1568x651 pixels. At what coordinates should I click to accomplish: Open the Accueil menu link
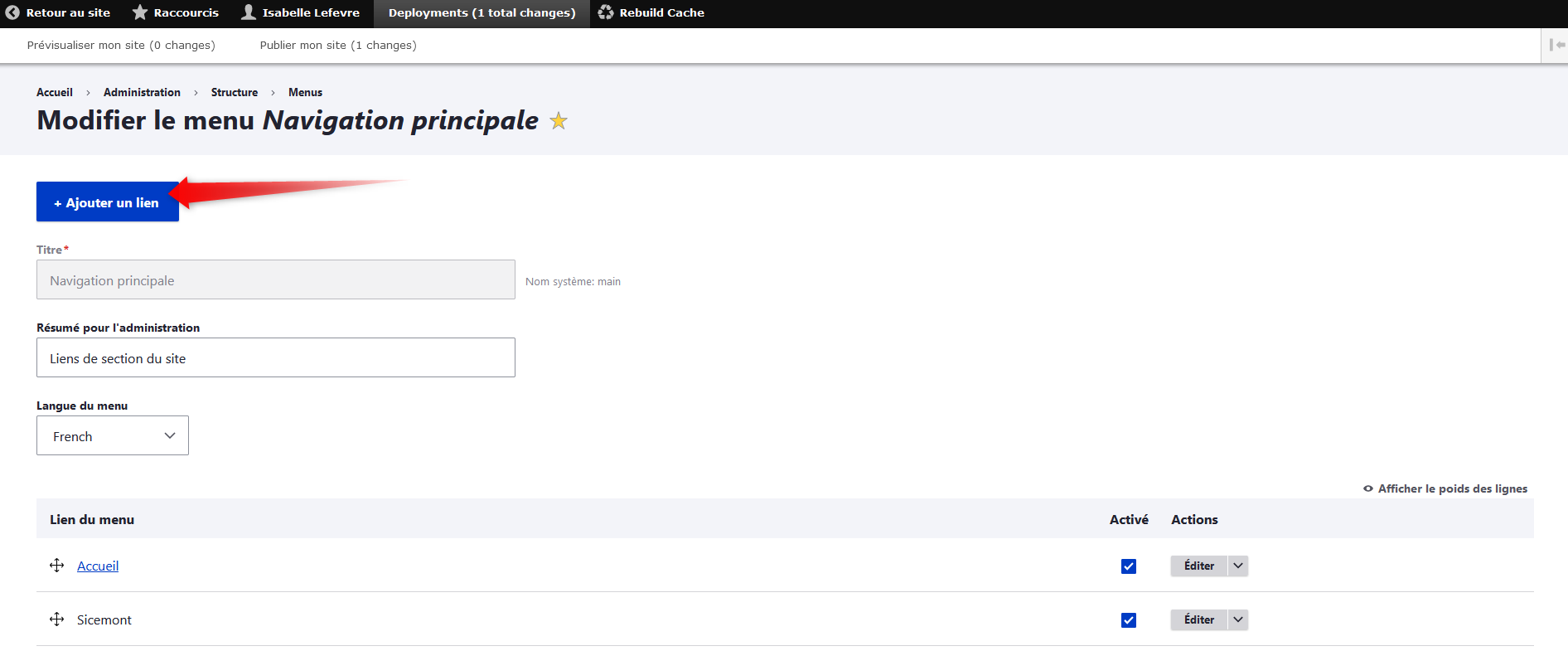point(98,566)
